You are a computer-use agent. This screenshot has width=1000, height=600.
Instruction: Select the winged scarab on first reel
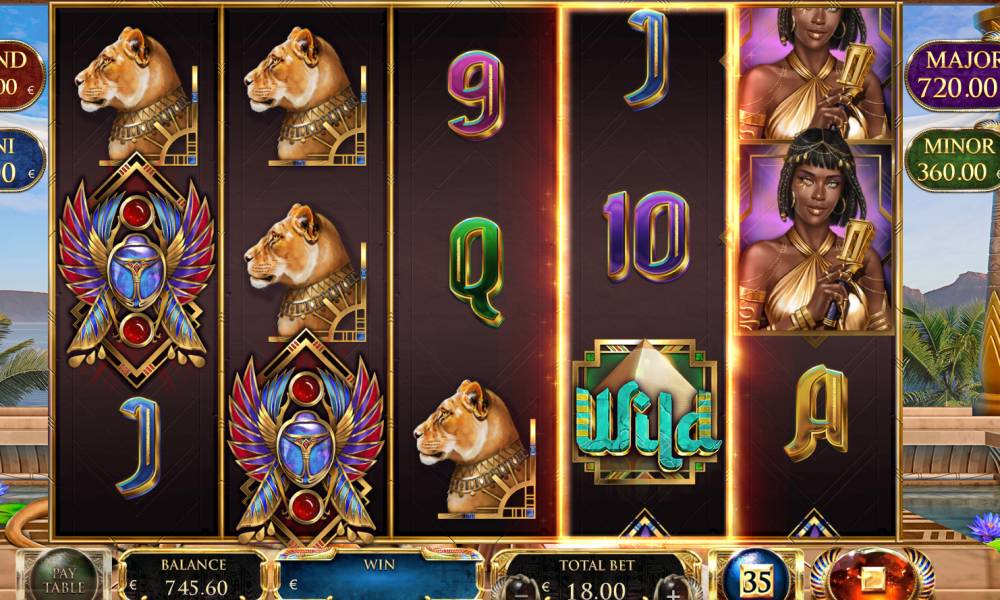(136, 270)
